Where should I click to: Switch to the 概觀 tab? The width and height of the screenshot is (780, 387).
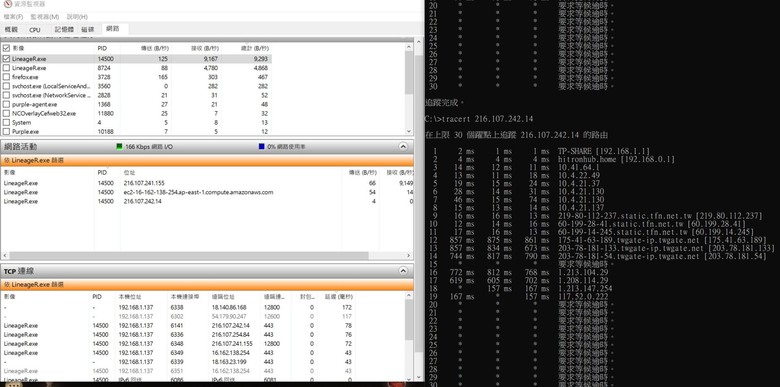[x=11, y=30]
